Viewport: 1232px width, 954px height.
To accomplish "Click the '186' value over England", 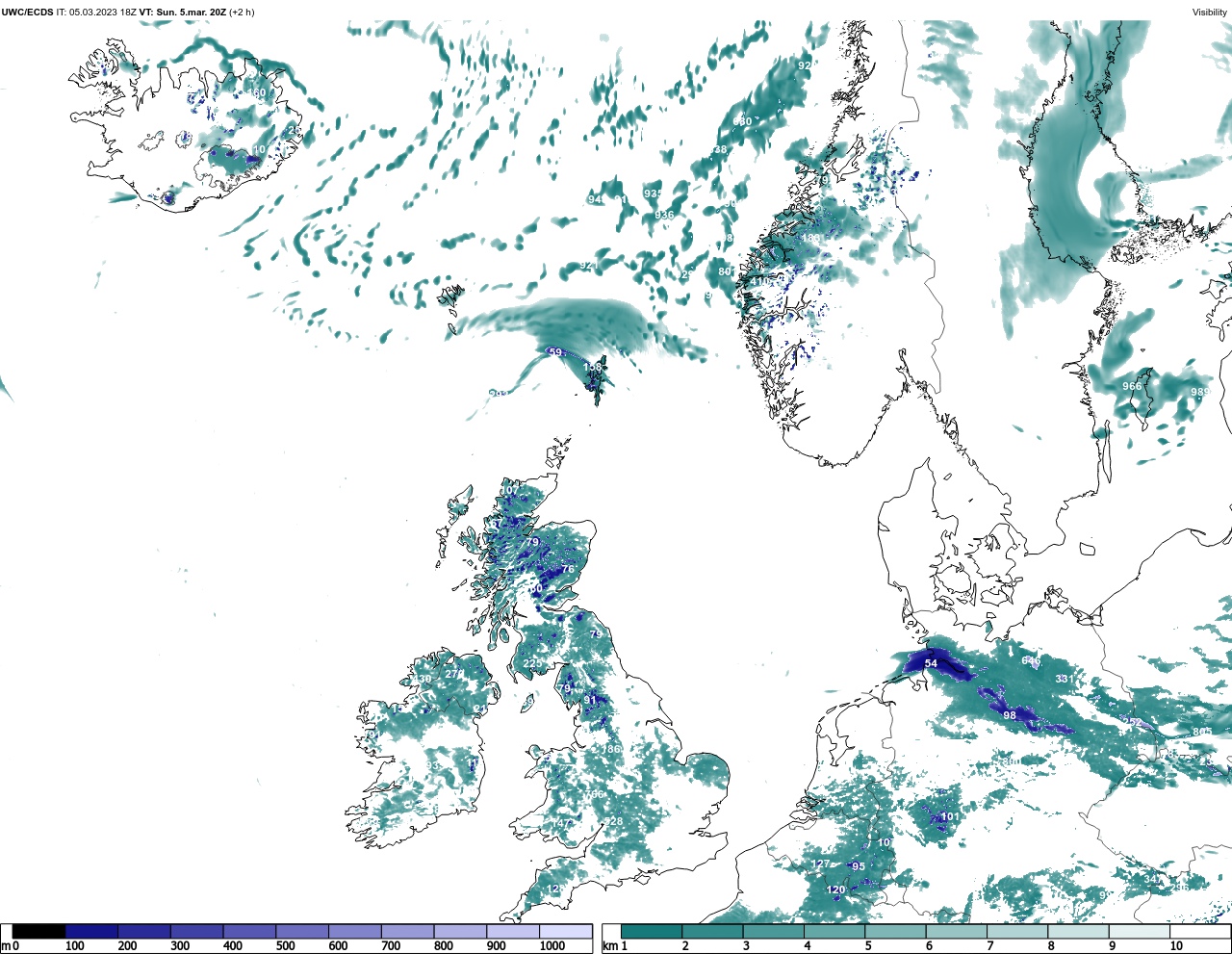I will pyautogui.click(x=612, y=749).
